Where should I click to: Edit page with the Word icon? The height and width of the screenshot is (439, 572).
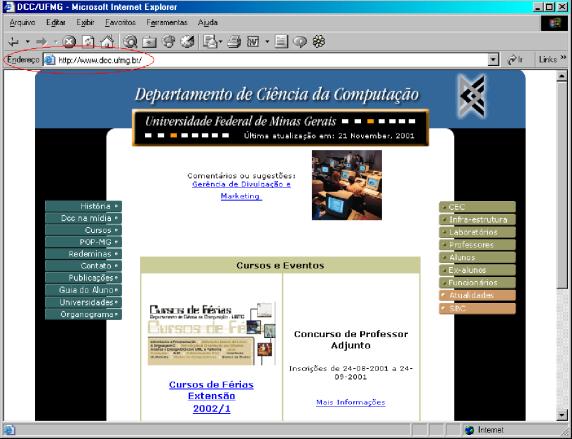pos(253,42)
